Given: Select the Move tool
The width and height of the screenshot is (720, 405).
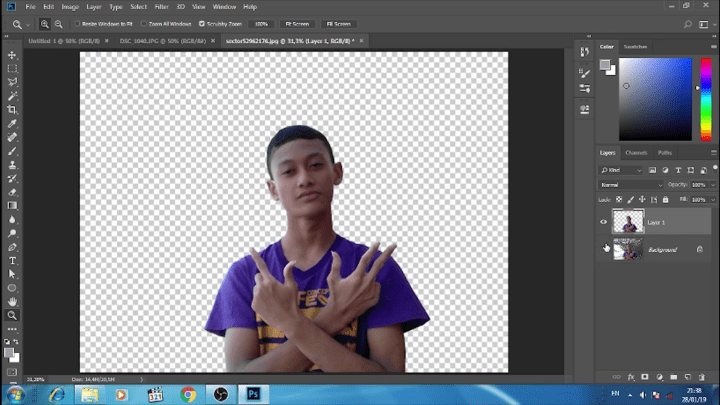Looking at the screenshot, I should (12, 54).
